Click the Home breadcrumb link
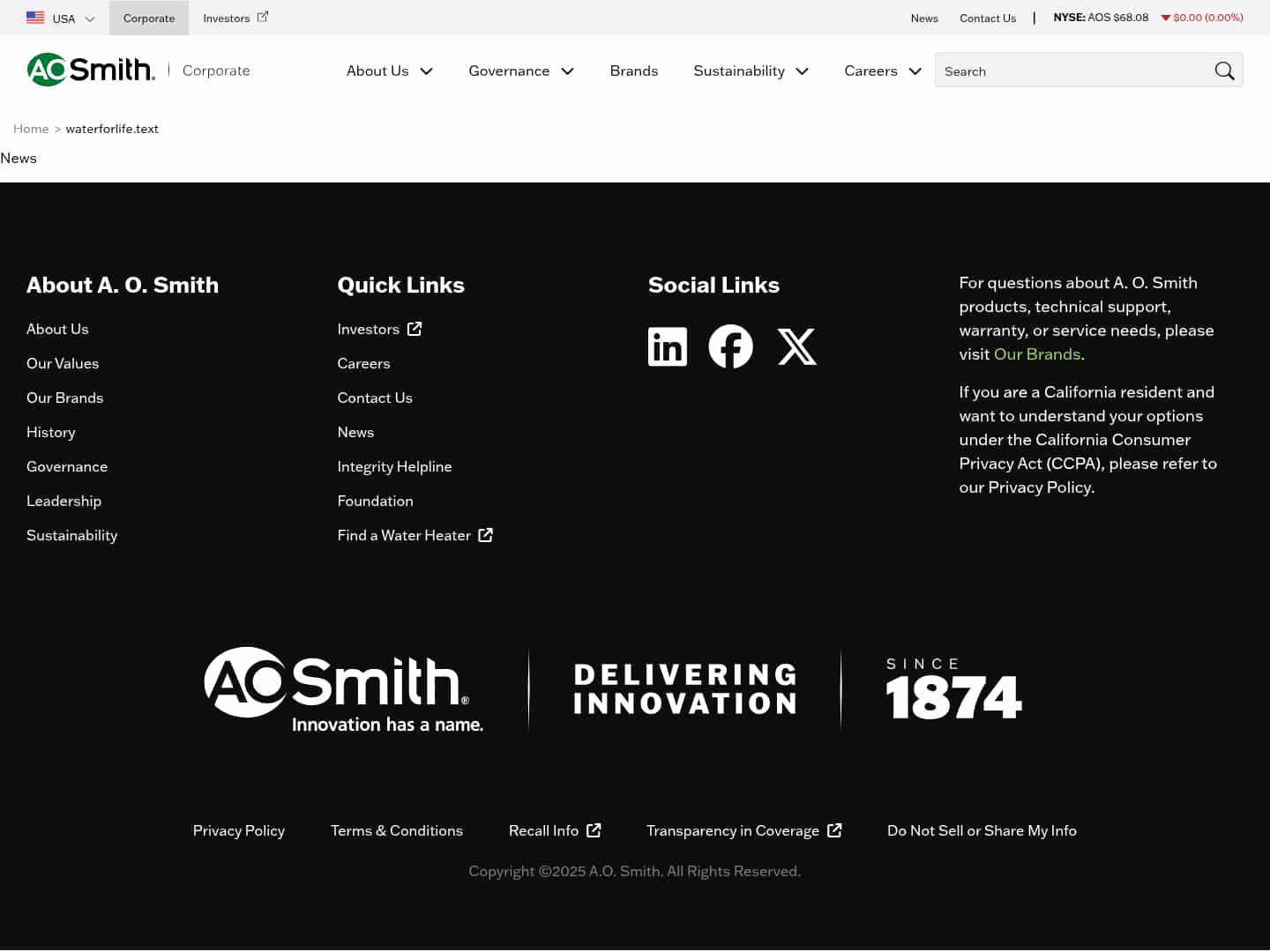1270x952 pixels. coord(31,128)
